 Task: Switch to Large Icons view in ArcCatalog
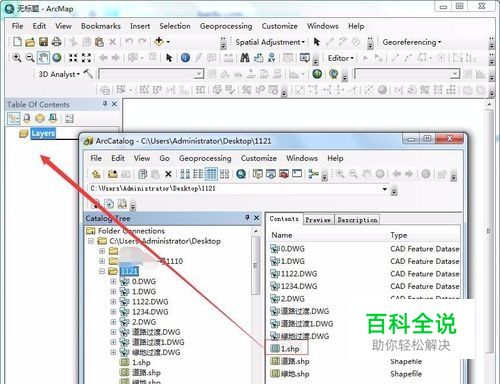pyautogui.click(x=185, y=174)
